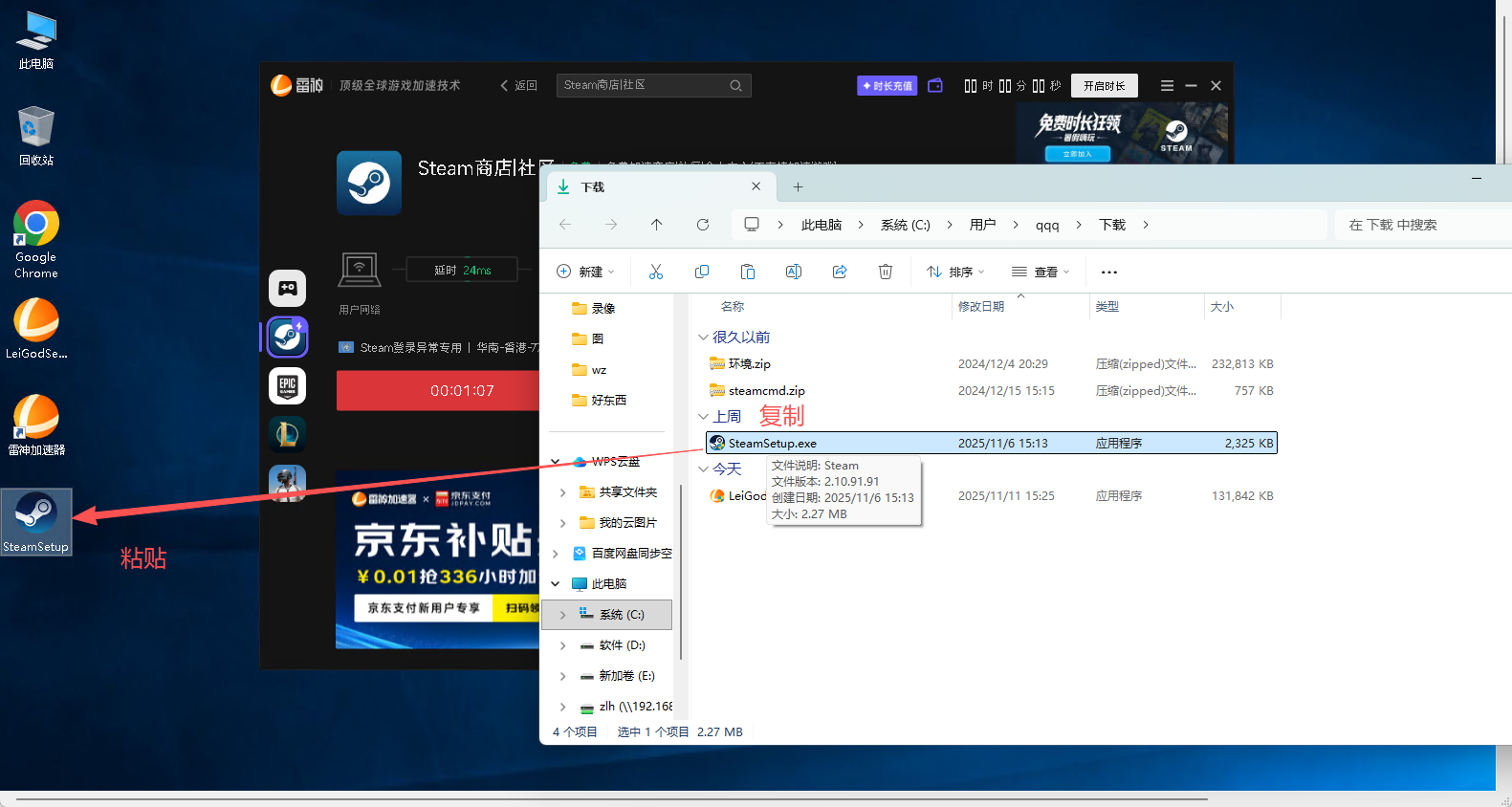Image resolution: width=1512 pixels, height=807 pixels.
Task: Click the 时长充值 recharge button
Action: [x=887, y=86]
